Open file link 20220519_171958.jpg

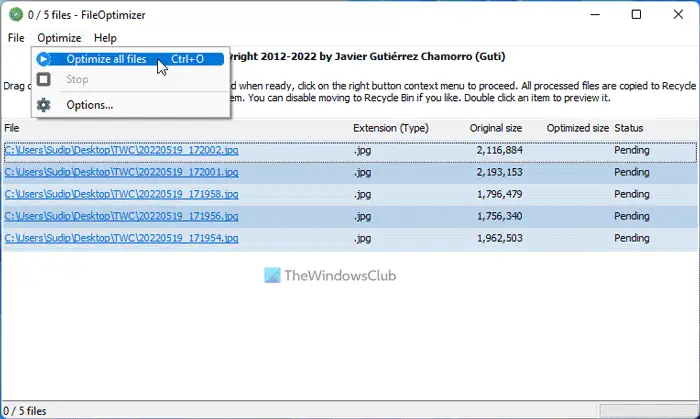[x=121, y=194]
